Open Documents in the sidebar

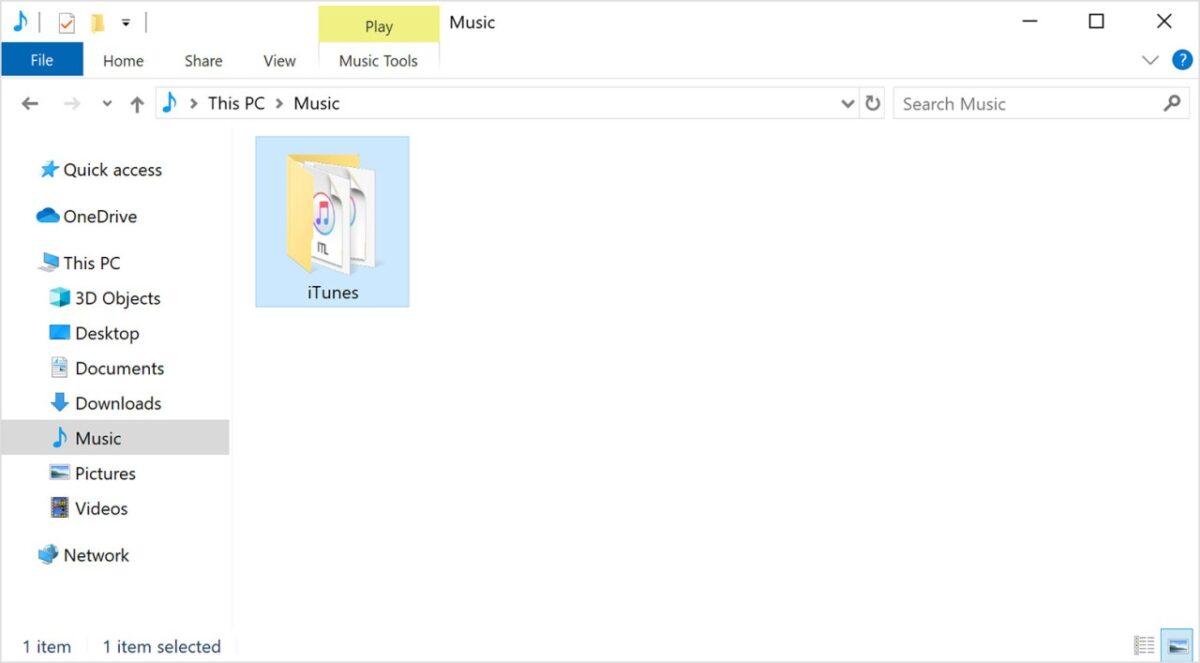tap(106, 368)
